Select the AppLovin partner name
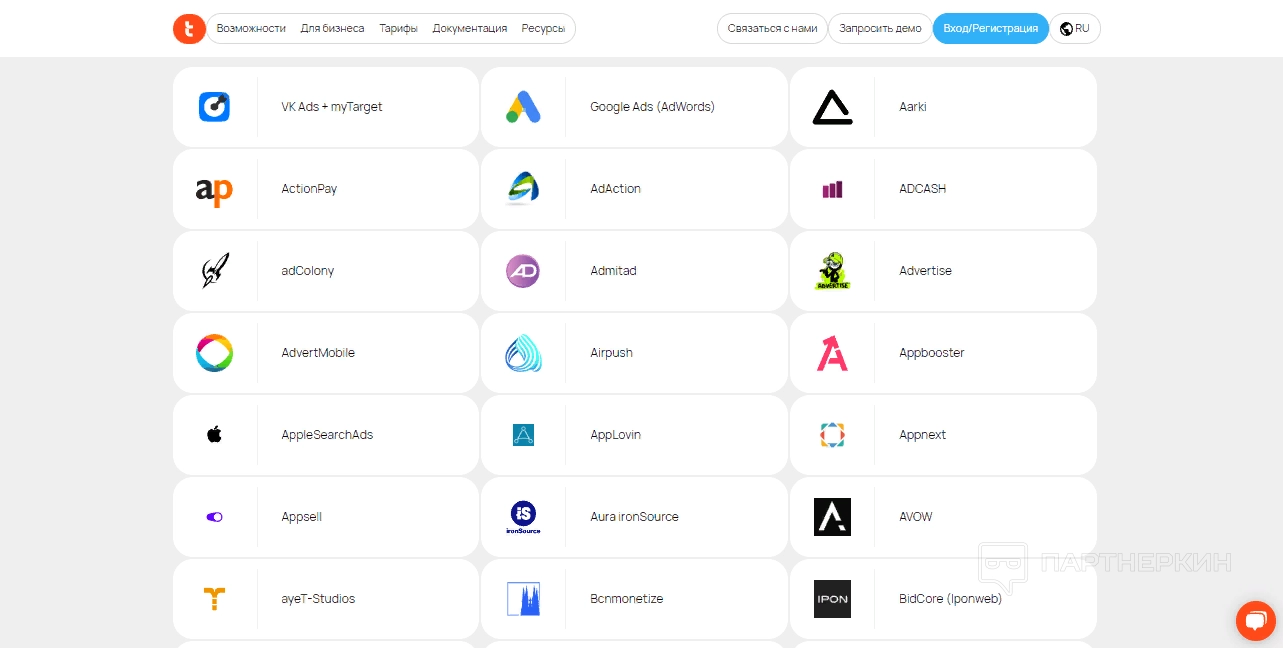This screenshot has width=1283, height=648. (615, 435)
